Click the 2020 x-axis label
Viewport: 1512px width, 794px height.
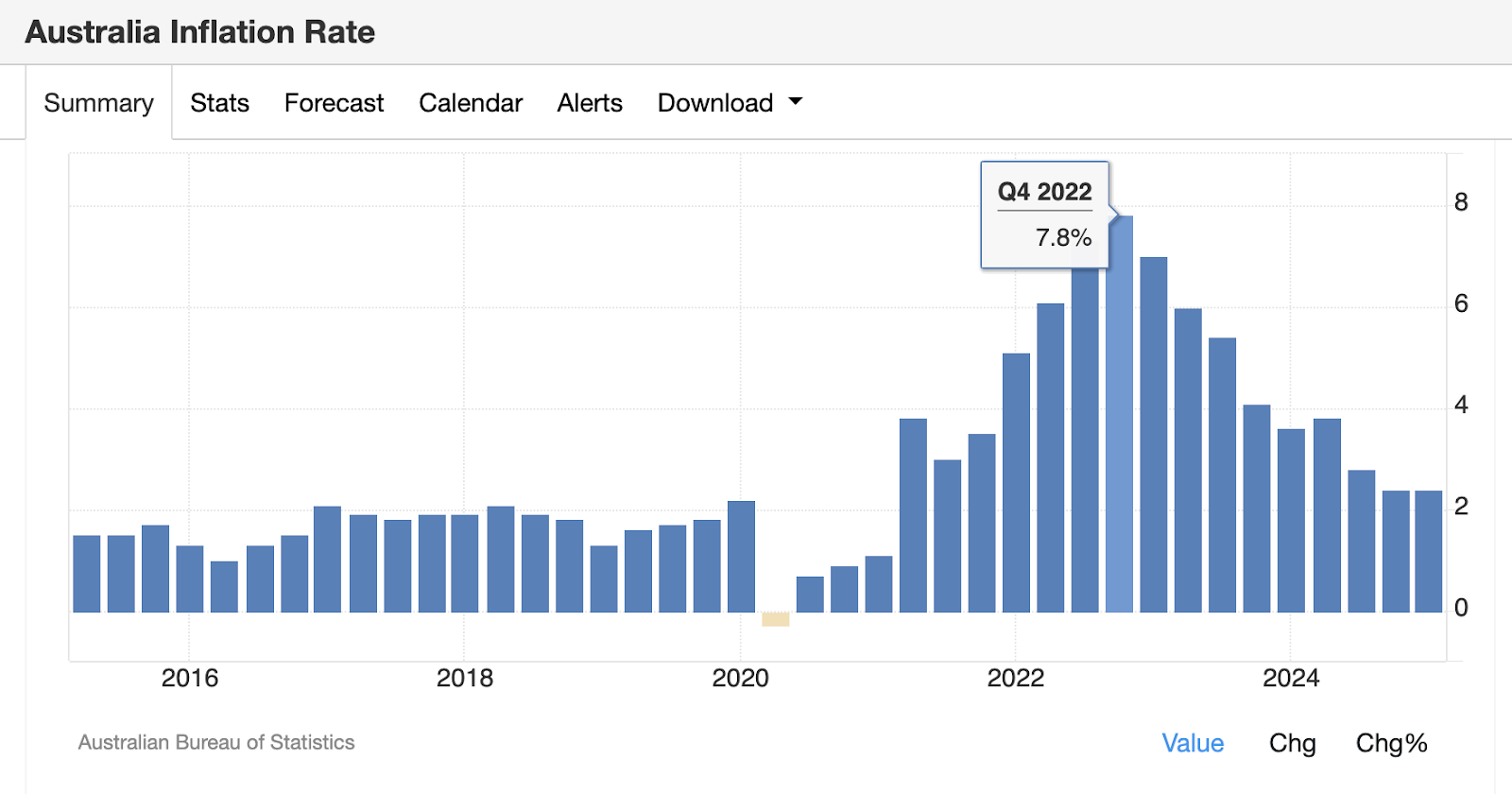coord(740,678)
